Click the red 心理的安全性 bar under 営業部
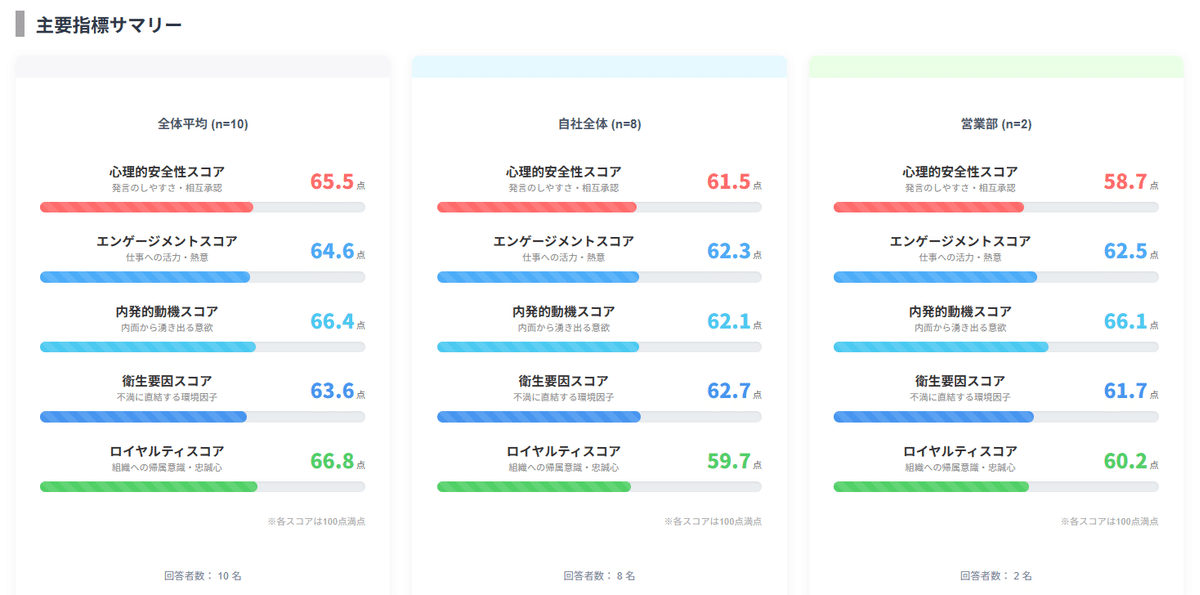 929,207
